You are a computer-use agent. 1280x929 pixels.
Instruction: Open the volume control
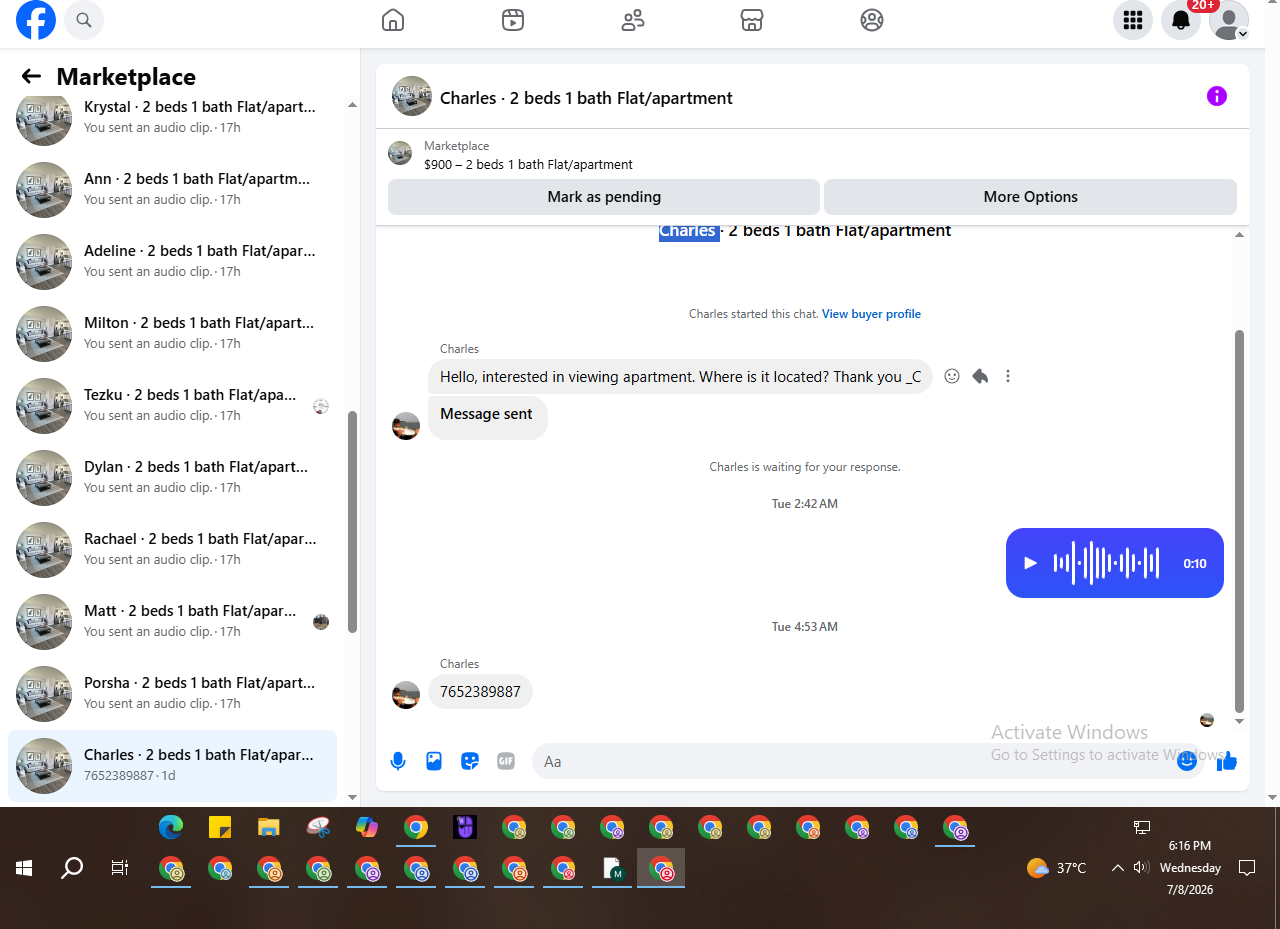(x=1141, y=868)
